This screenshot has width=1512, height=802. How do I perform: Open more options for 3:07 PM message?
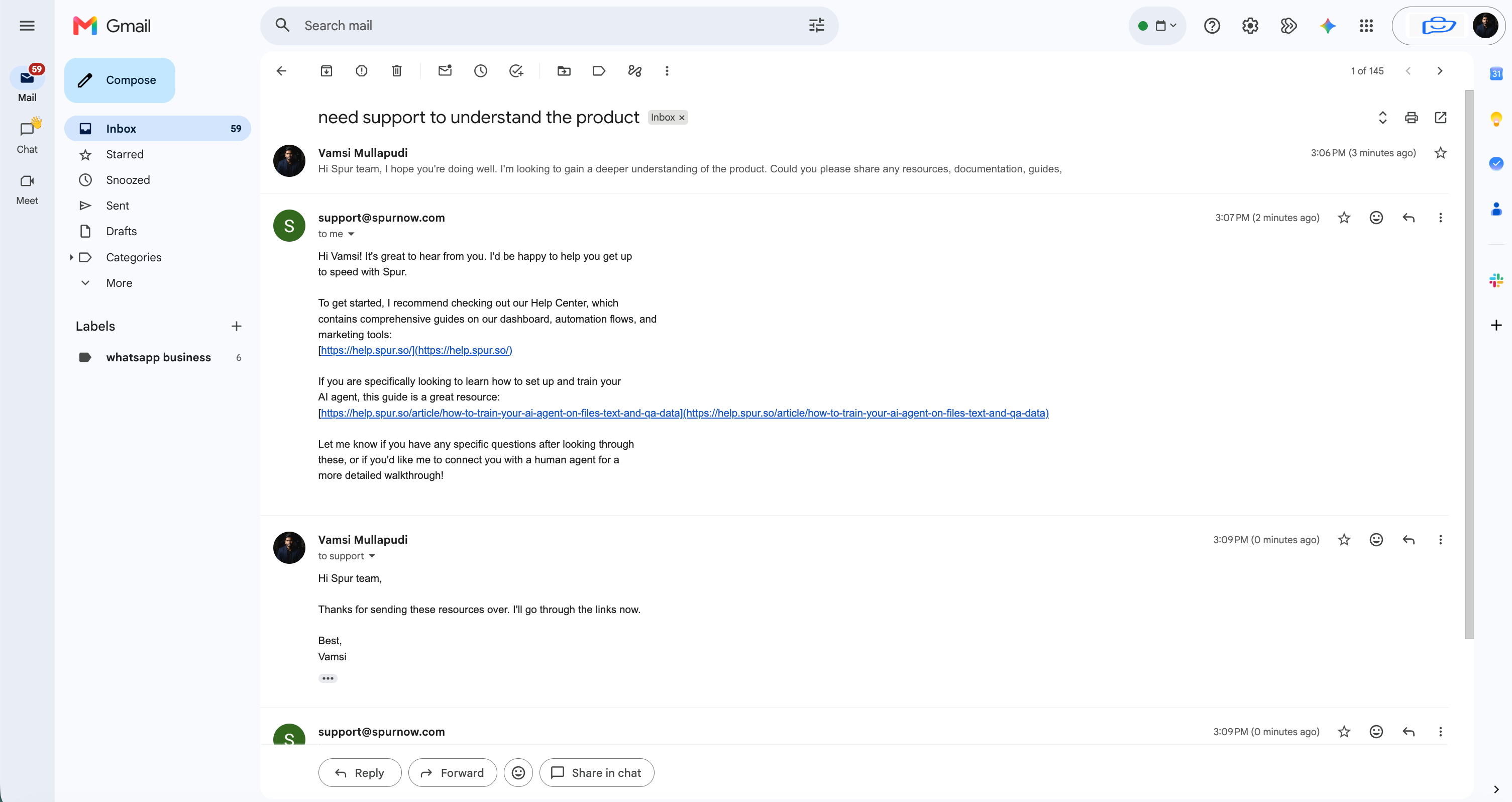pyautogui.click(x=1440, y=218)
